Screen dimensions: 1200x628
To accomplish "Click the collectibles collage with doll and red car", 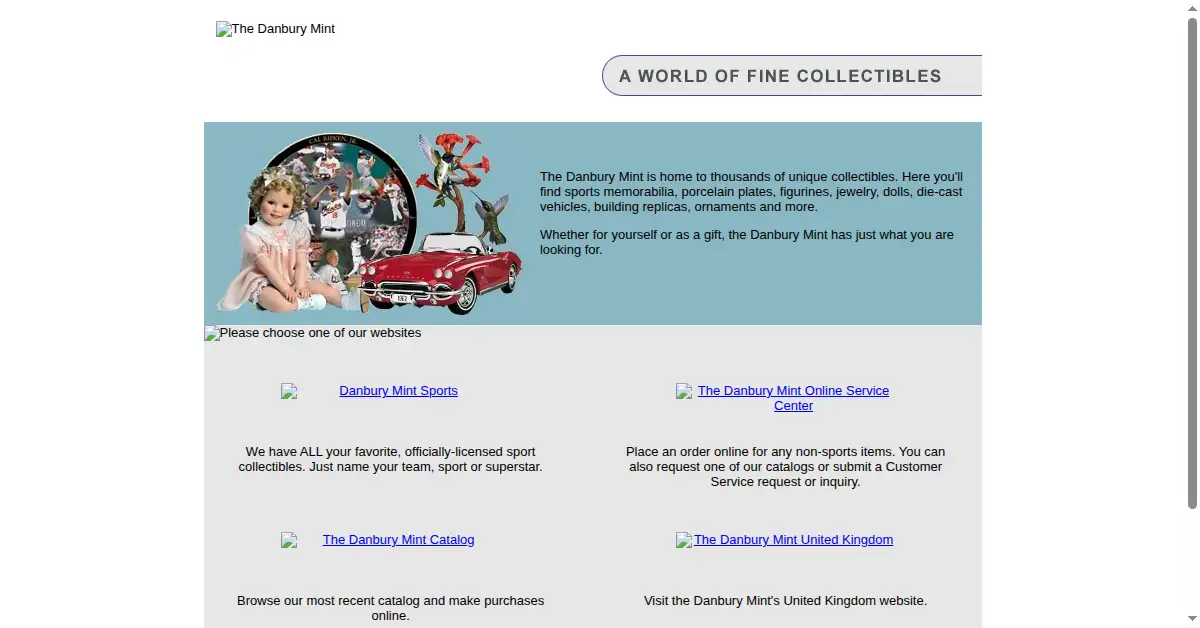I will point(370,223).
